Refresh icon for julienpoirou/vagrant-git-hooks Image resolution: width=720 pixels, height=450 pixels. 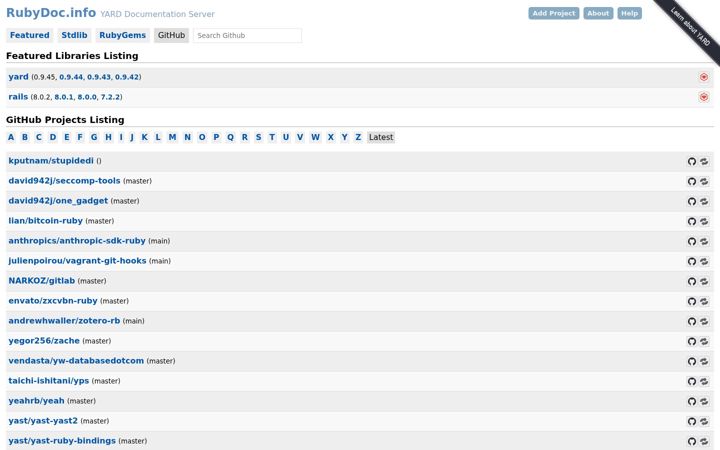pyautogui.click(x=704, y=261)
